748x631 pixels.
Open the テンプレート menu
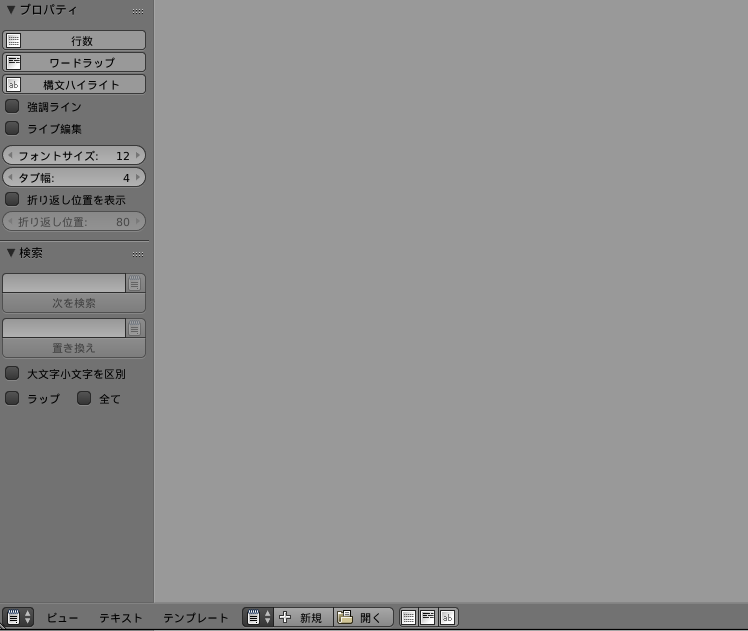click(x=196, y=618)
